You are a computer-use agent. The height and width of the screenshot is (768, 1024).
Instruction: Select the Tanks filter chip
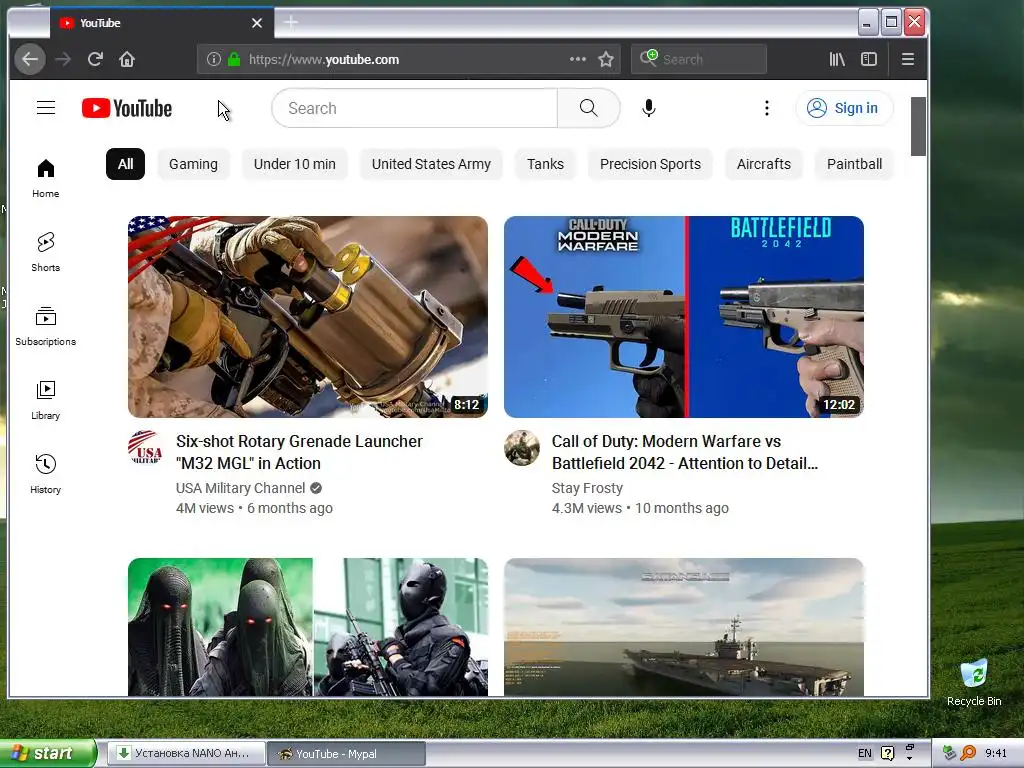(x=545, y=164)
